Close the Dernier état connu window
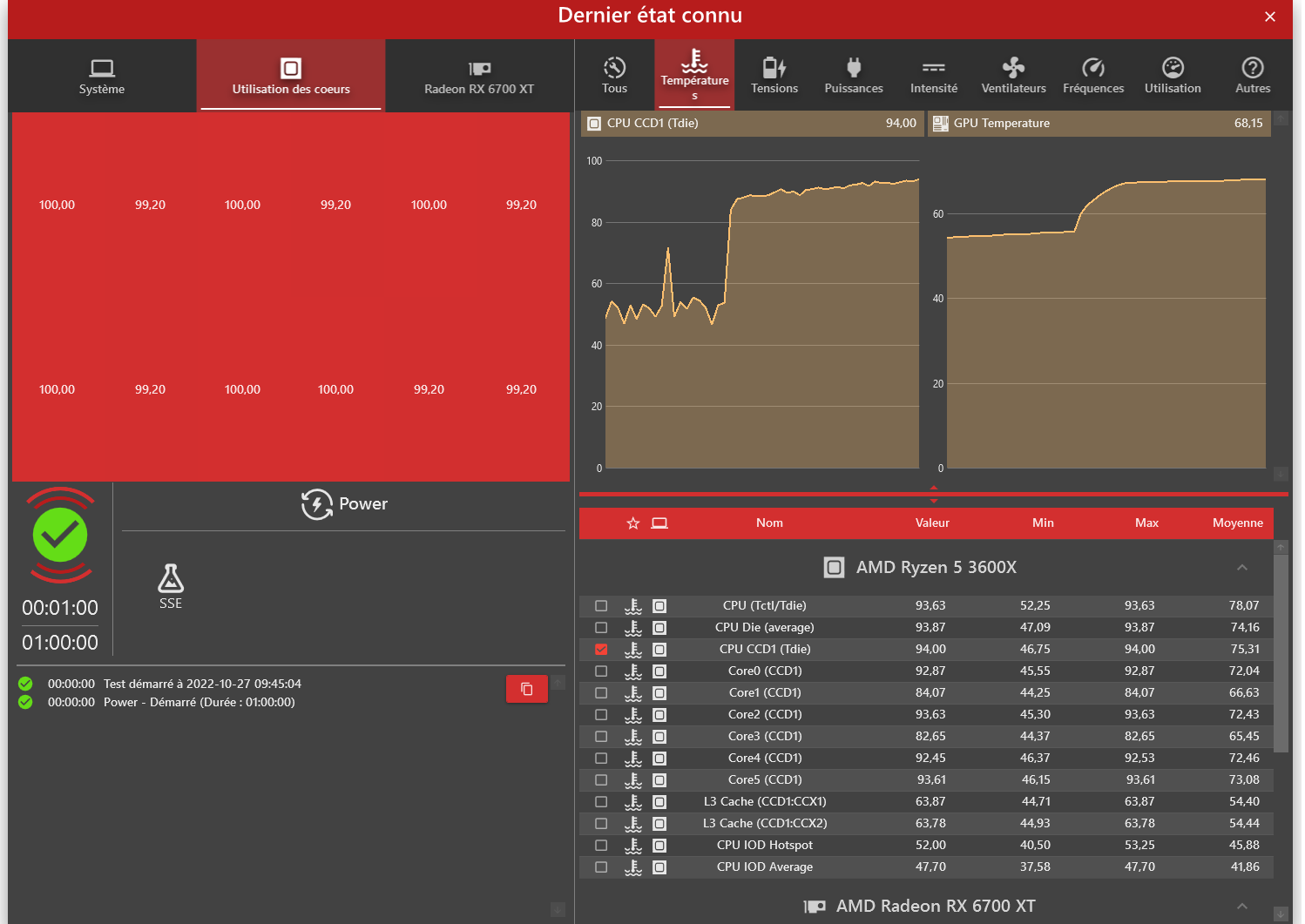The image size is (1305, 924). click(1270, 17)
